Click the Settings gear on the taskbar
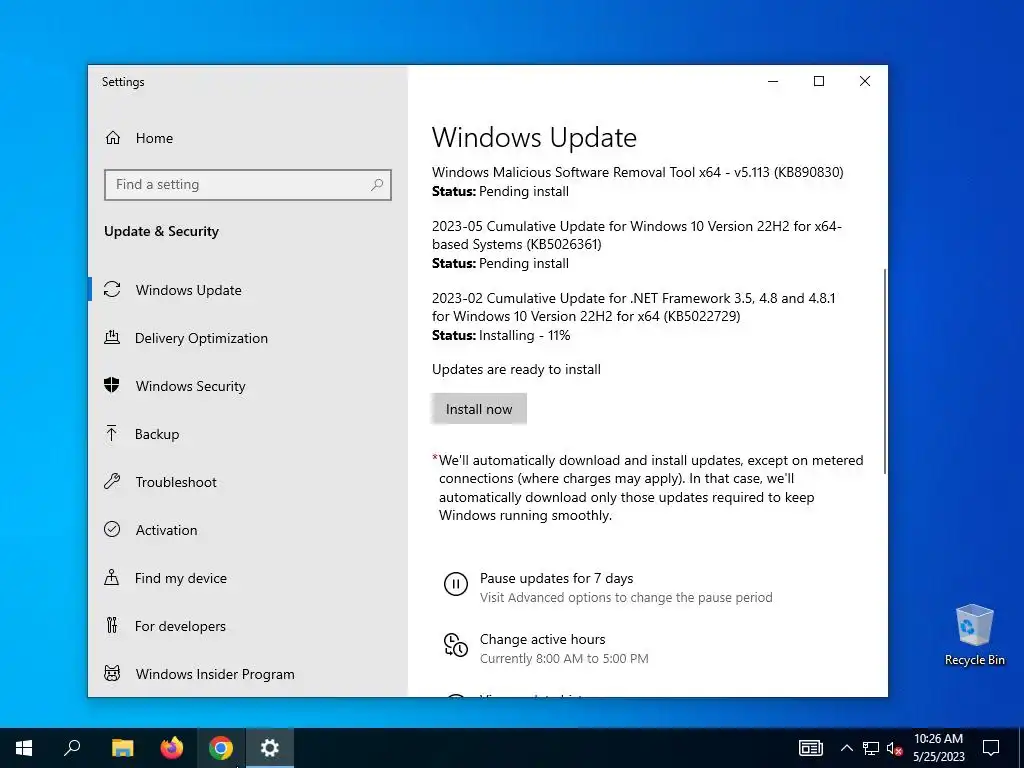The image size is (1024, 768). click(270, 748)
